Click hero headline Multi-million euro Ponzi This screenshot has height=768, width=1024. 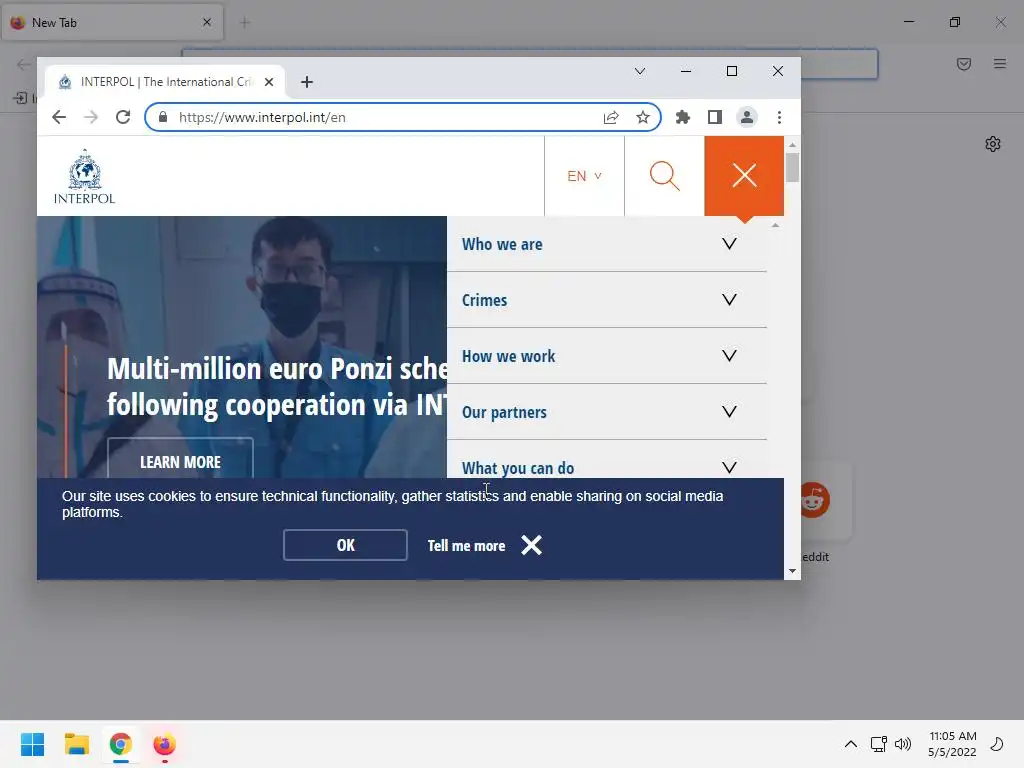[x=277, y=386]
